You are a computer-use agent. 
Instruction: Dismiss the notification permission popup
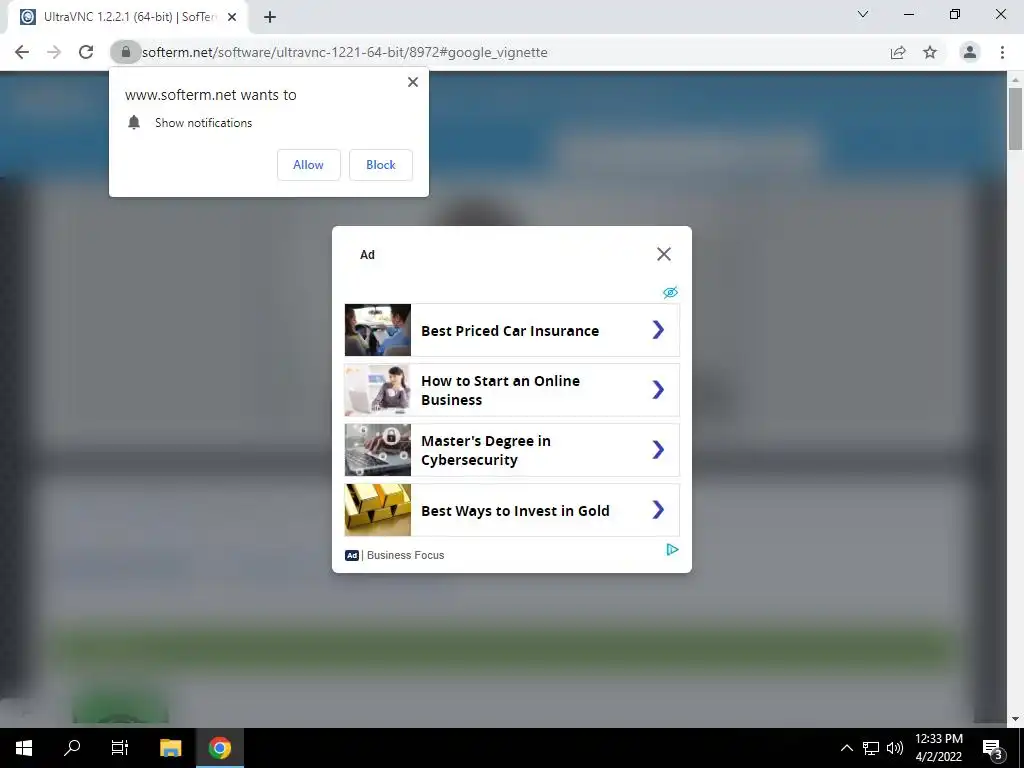coord(413,82)
